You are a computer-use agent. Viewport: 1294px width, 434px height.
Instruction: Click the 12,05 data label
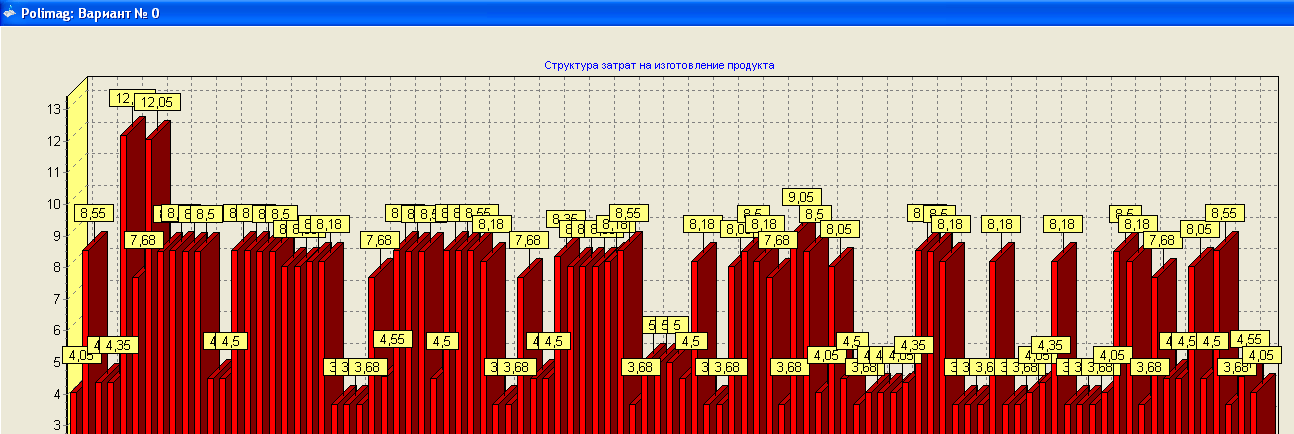point(158,102)
